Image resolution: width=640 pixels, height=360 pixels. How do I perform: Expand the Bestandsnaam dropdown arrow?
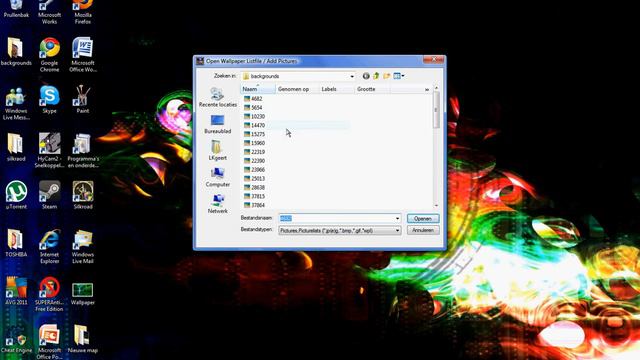point(397,218)
